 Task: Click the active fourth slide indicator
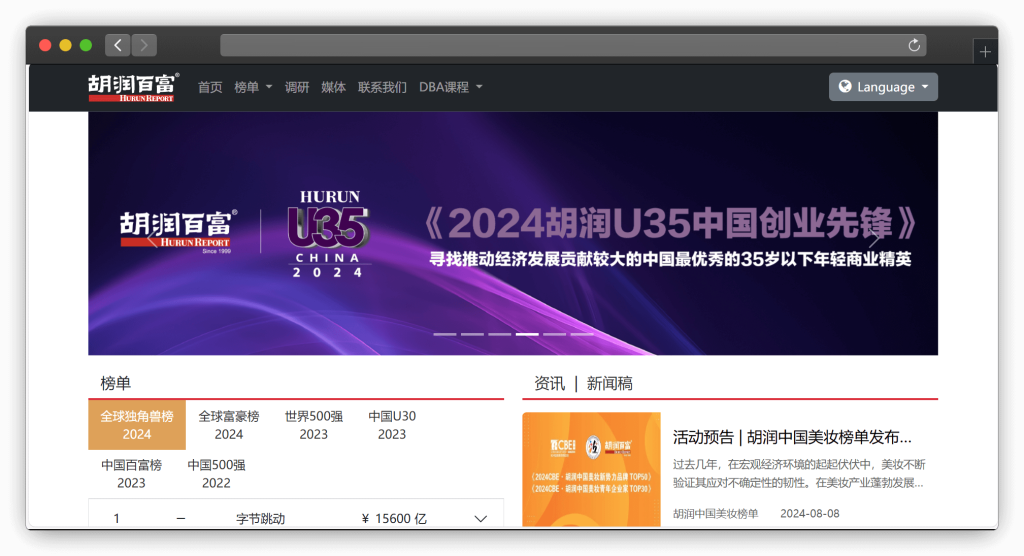coord(527,334)
